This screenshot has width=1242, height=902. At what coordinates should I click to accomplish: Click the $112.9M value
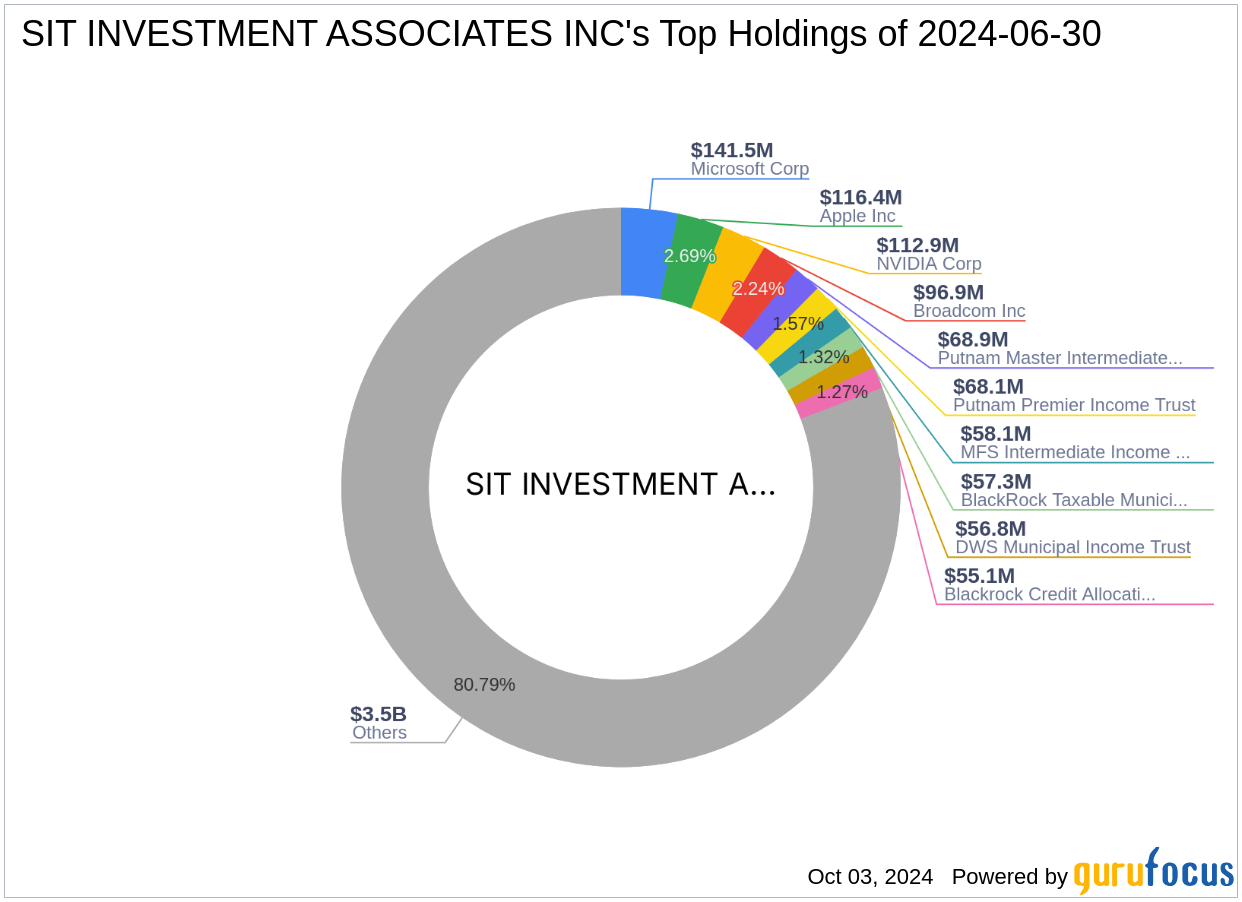[917, 245]
